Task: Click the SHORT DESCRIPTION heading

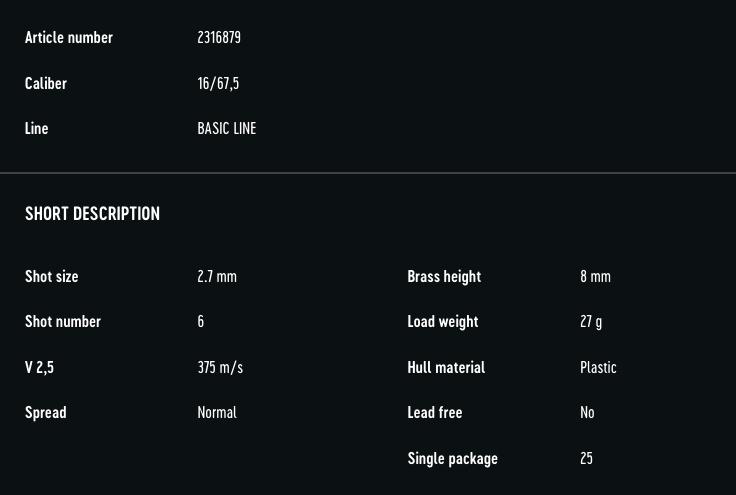Action: (92, 213)
